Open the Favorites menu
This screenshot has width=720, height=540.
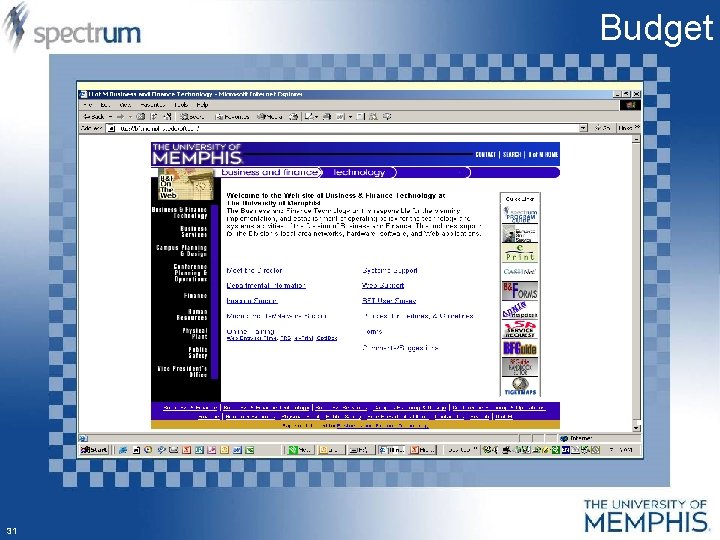coord(152,105)
